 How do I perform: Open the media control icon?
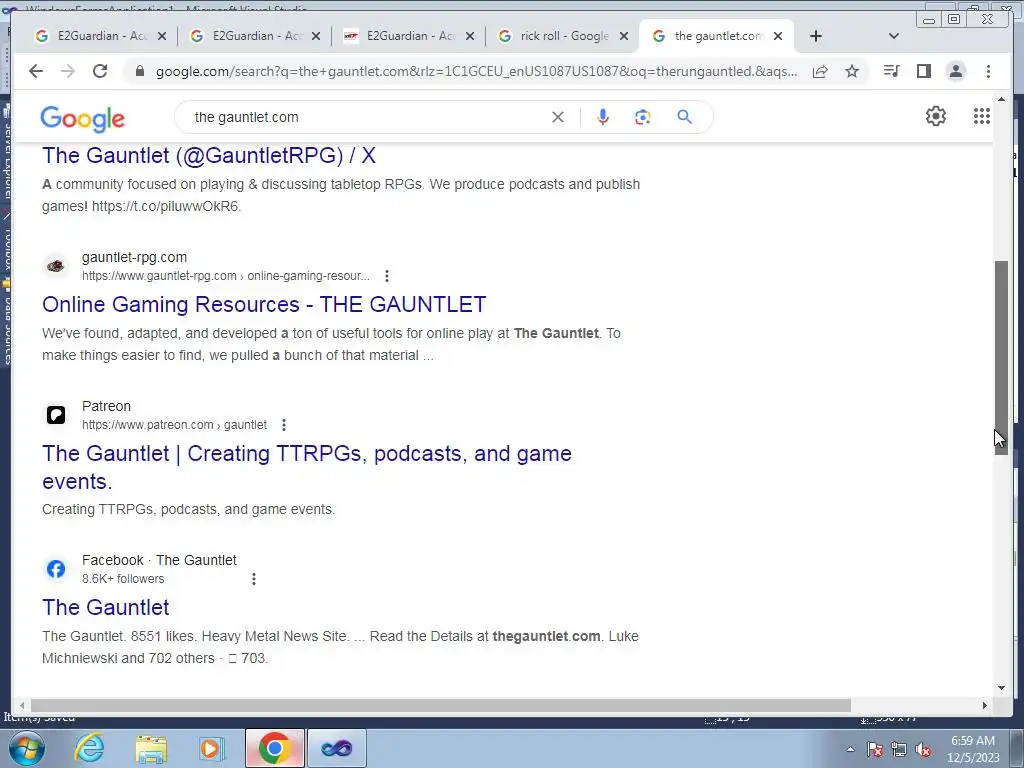[891, 71]
